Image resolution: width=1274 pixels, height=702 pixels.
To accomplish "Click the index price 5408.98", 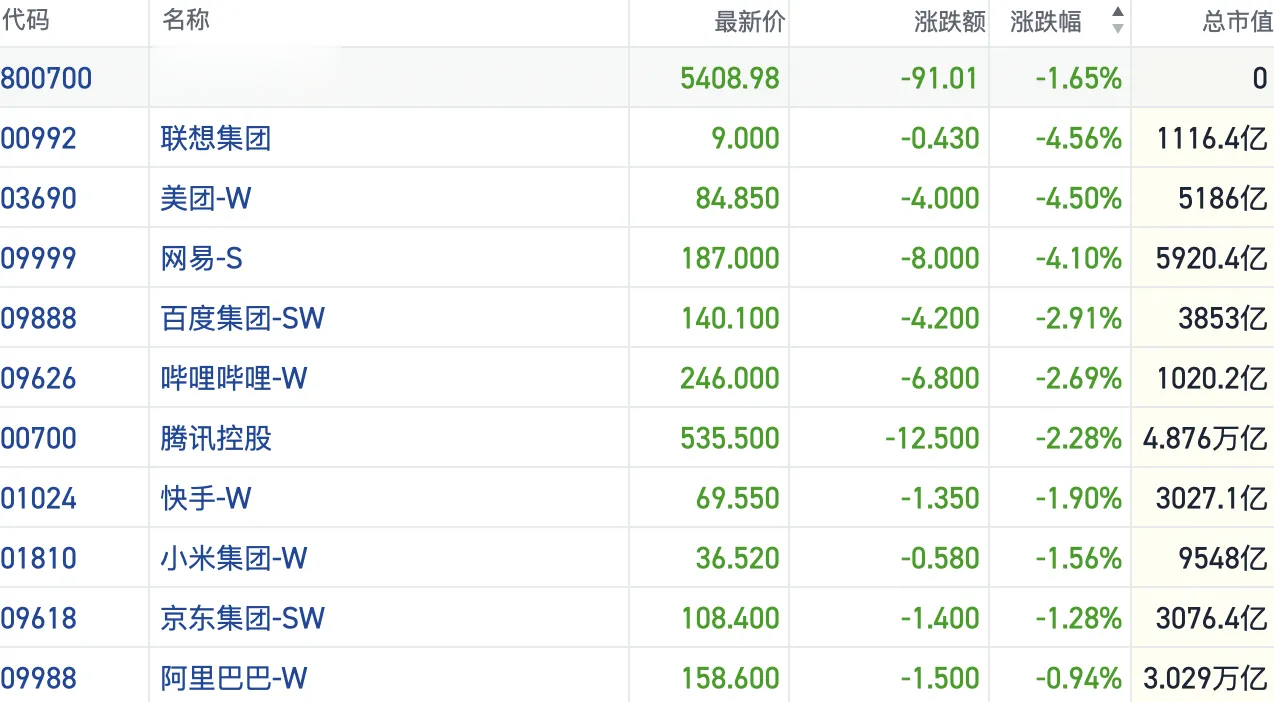I will (730, 78).
